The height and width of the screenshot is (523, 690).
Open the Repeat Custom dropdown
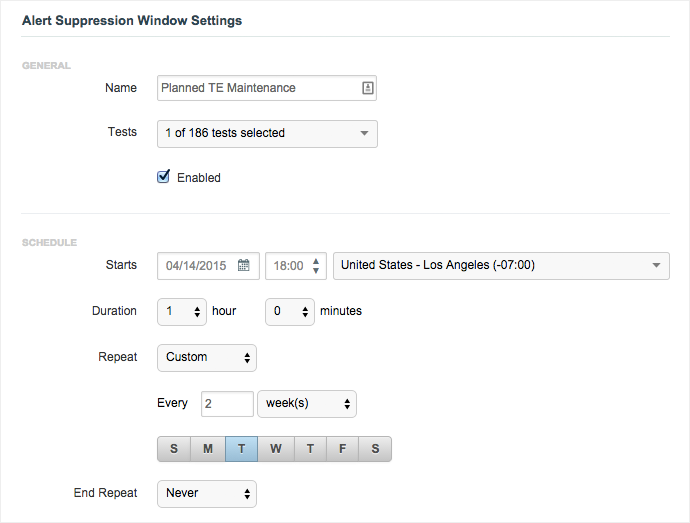point(207,357)
